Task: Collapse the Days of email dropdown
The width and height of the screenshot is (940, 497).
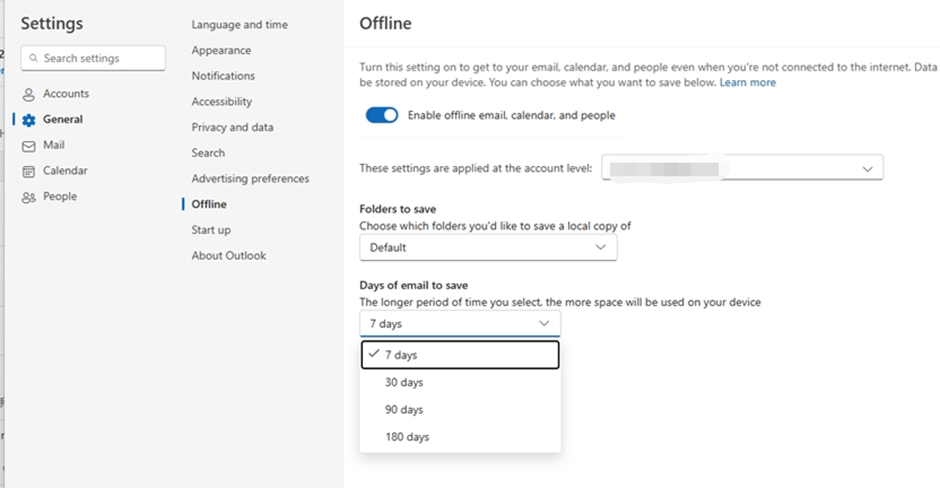Action: click(x=460, y=324)
